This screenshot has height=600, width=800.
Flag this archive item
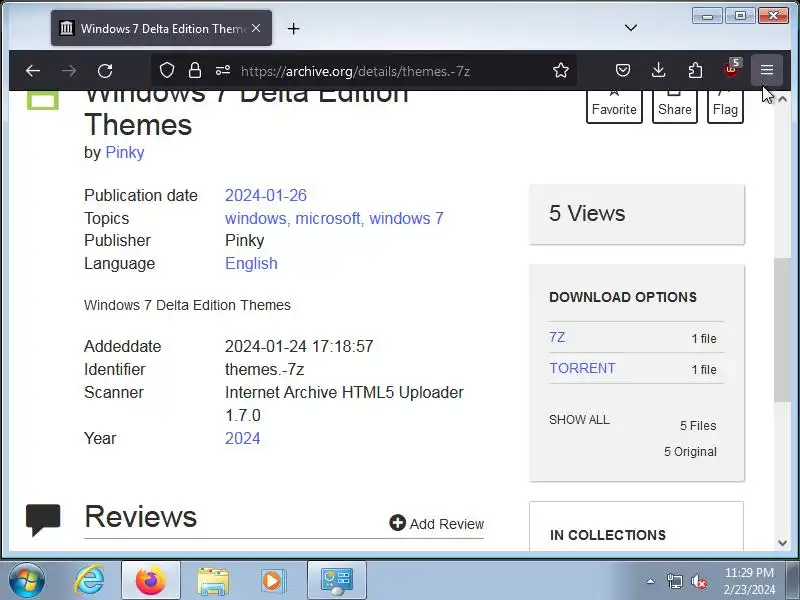[725, 106]
